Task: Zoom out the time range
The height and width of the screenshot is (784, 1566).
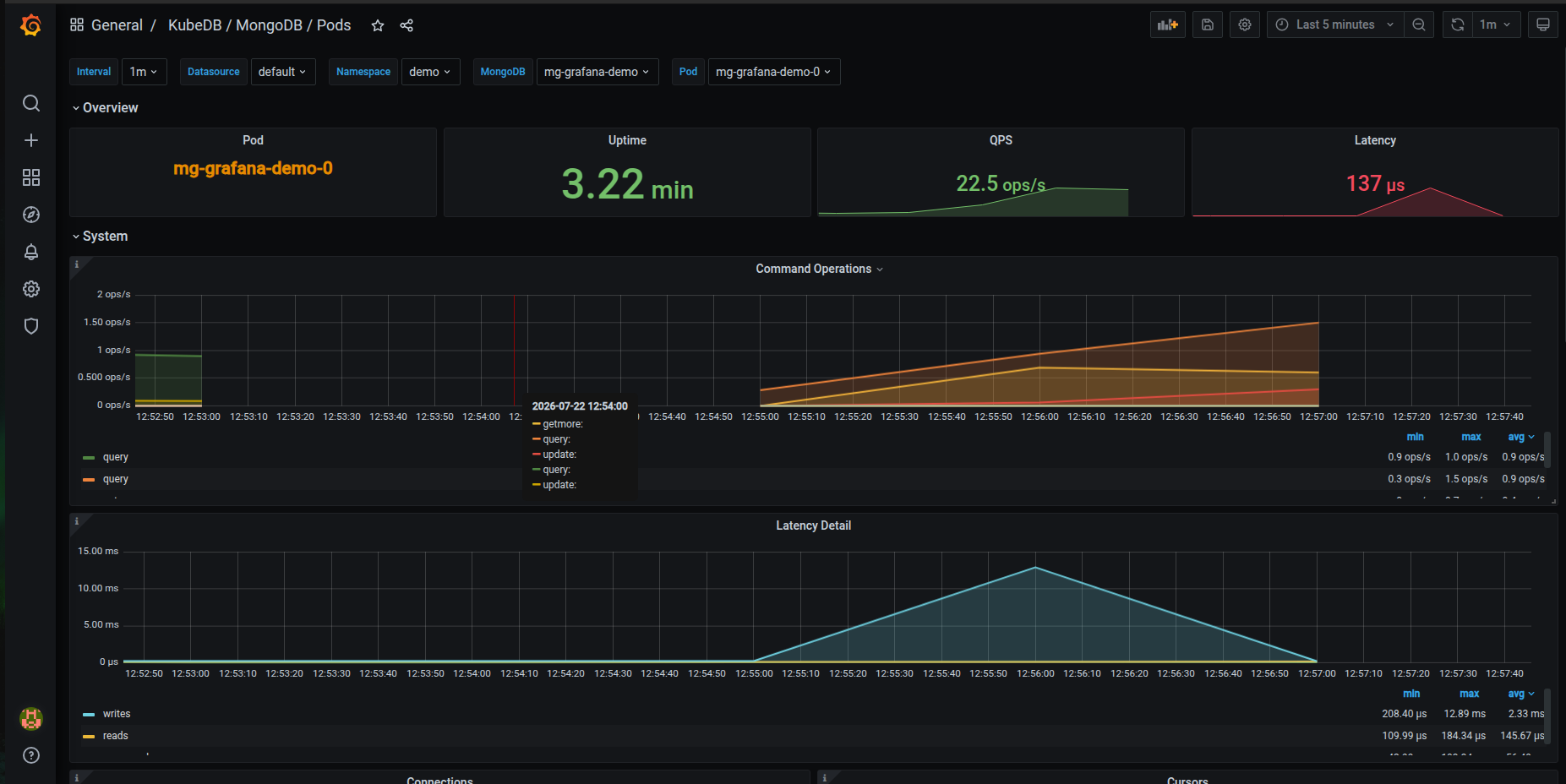Action: (x=1419, y=24)
